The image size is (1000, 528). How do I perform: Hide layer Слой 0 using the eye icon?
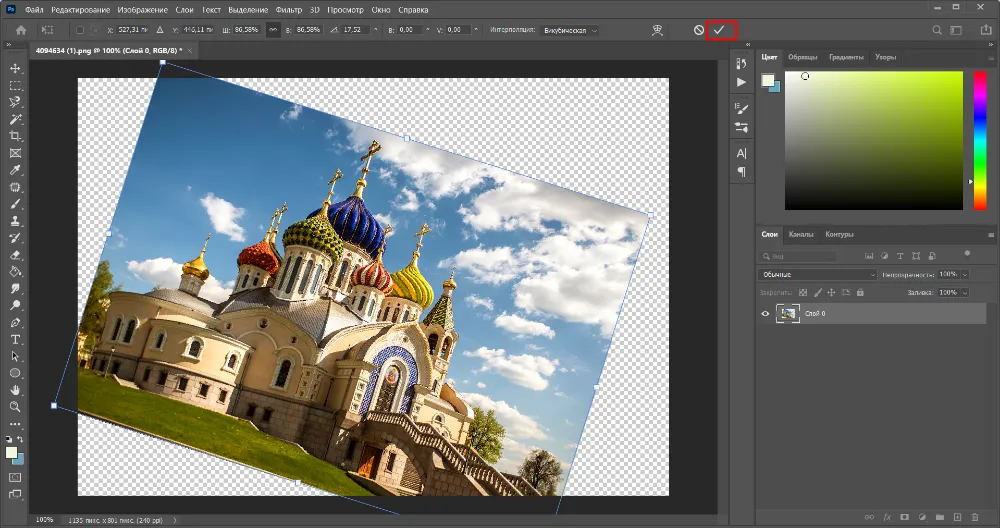pos(766,314)
